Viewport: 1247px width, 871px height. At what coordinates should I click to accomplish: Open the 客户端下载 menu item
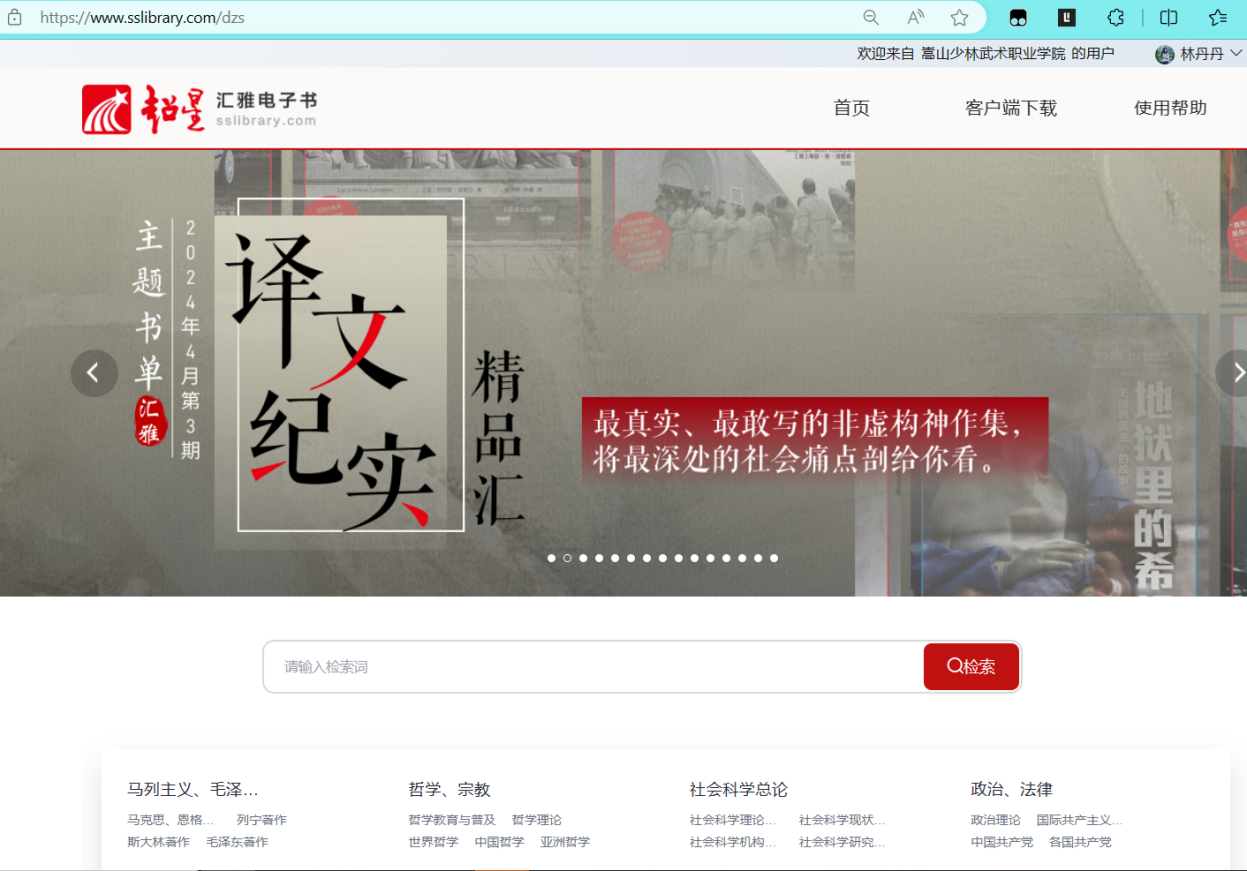[1011, 108]
